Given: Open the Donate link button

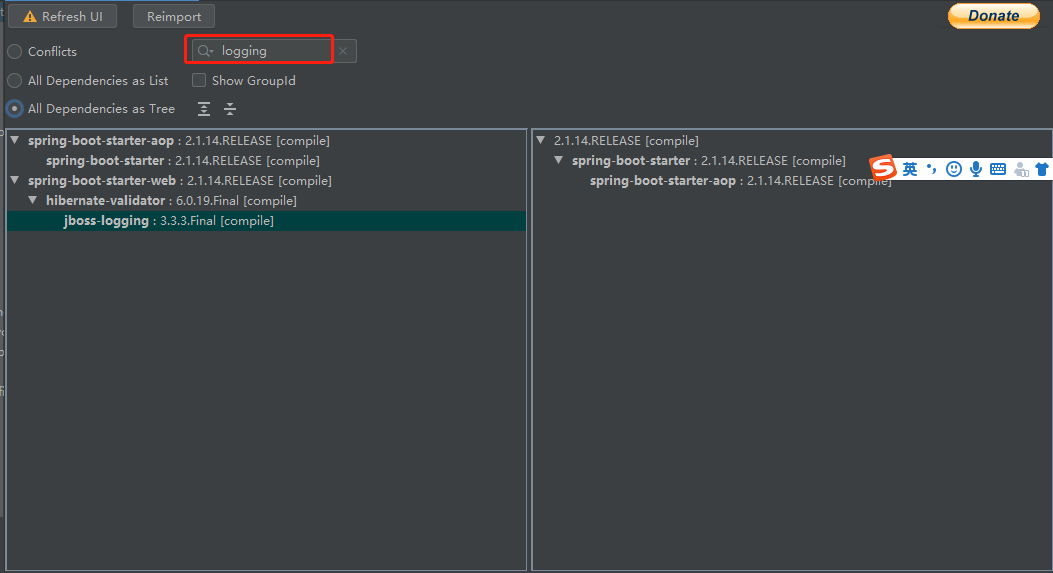Looking at the screenshot, I should click(x=993, y=16).
